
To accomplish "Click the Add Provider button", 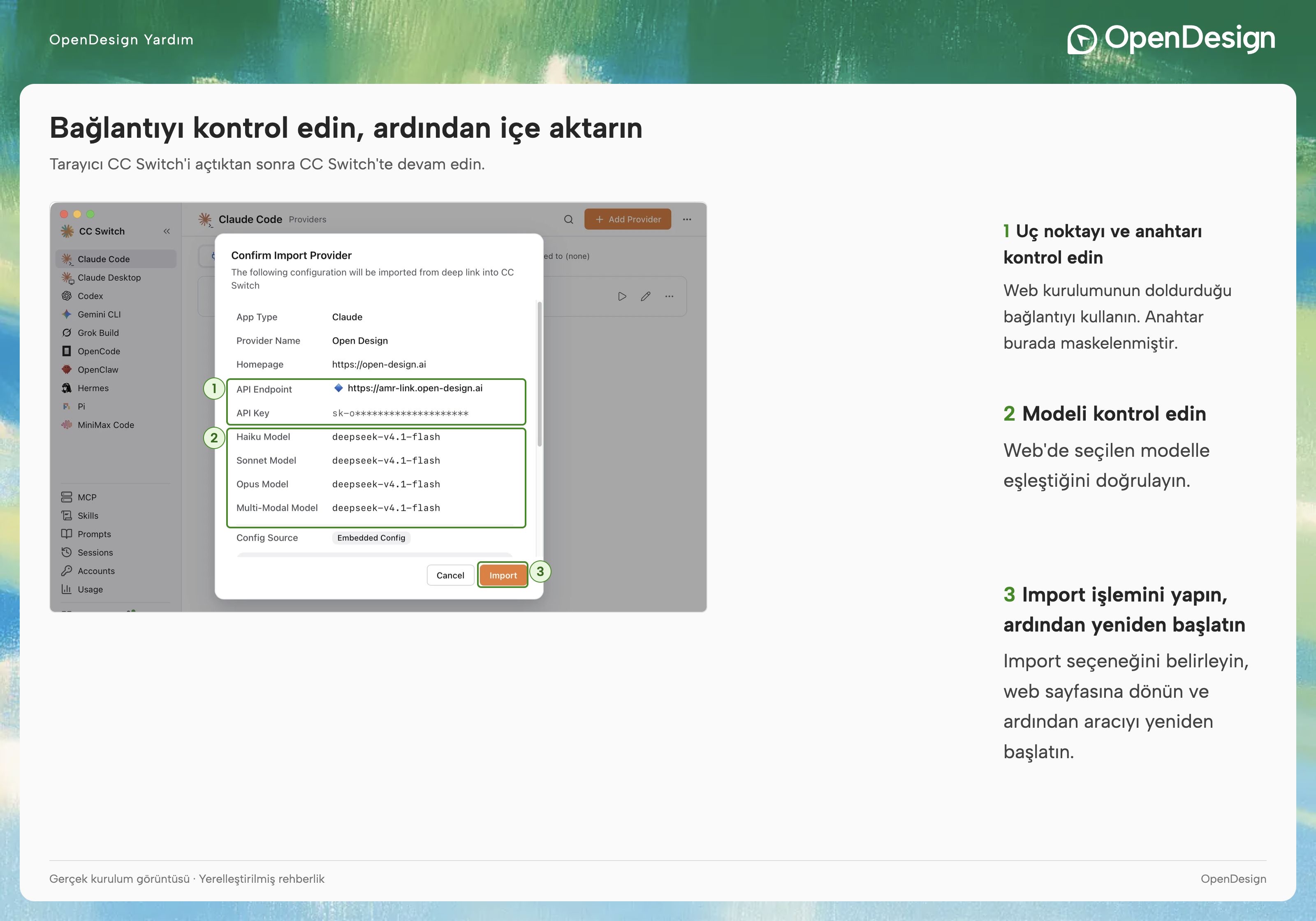I will [x=628, y=219].
